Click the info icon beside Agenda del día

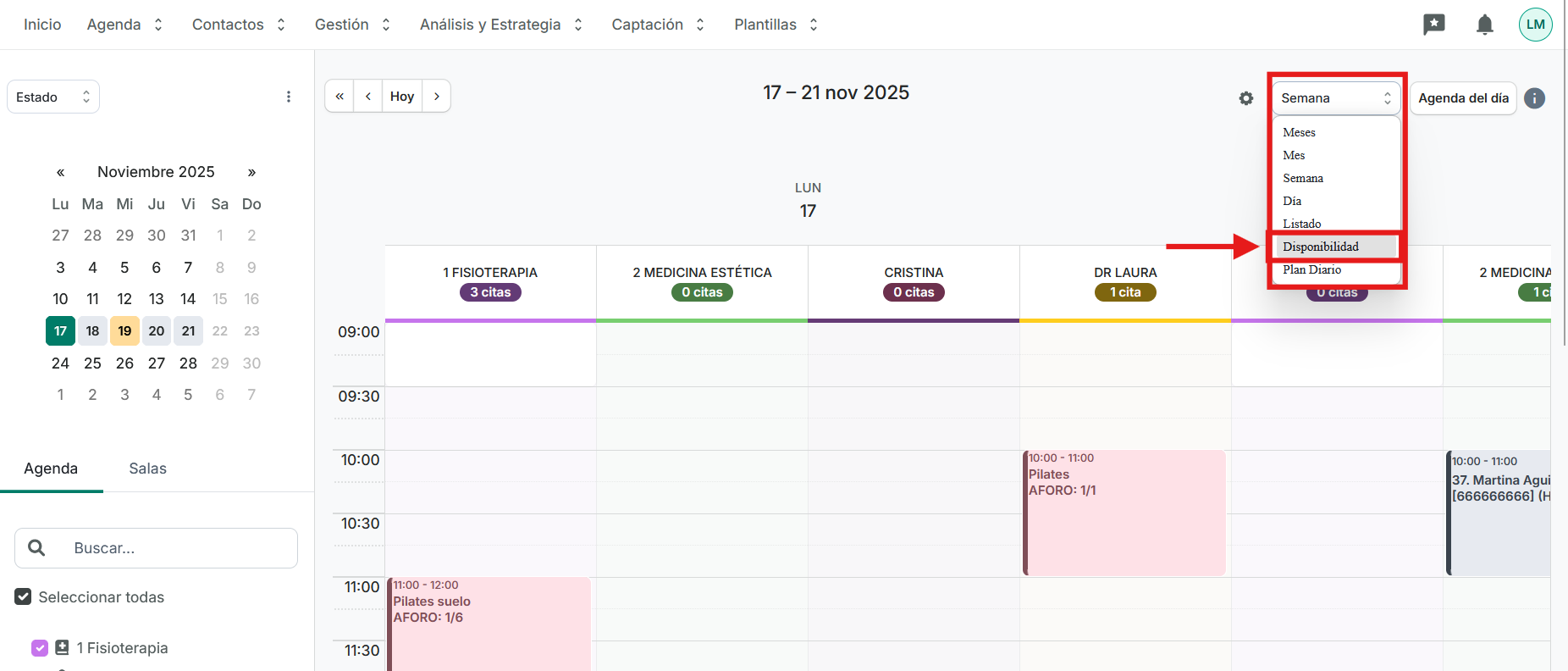(1534, 98)
